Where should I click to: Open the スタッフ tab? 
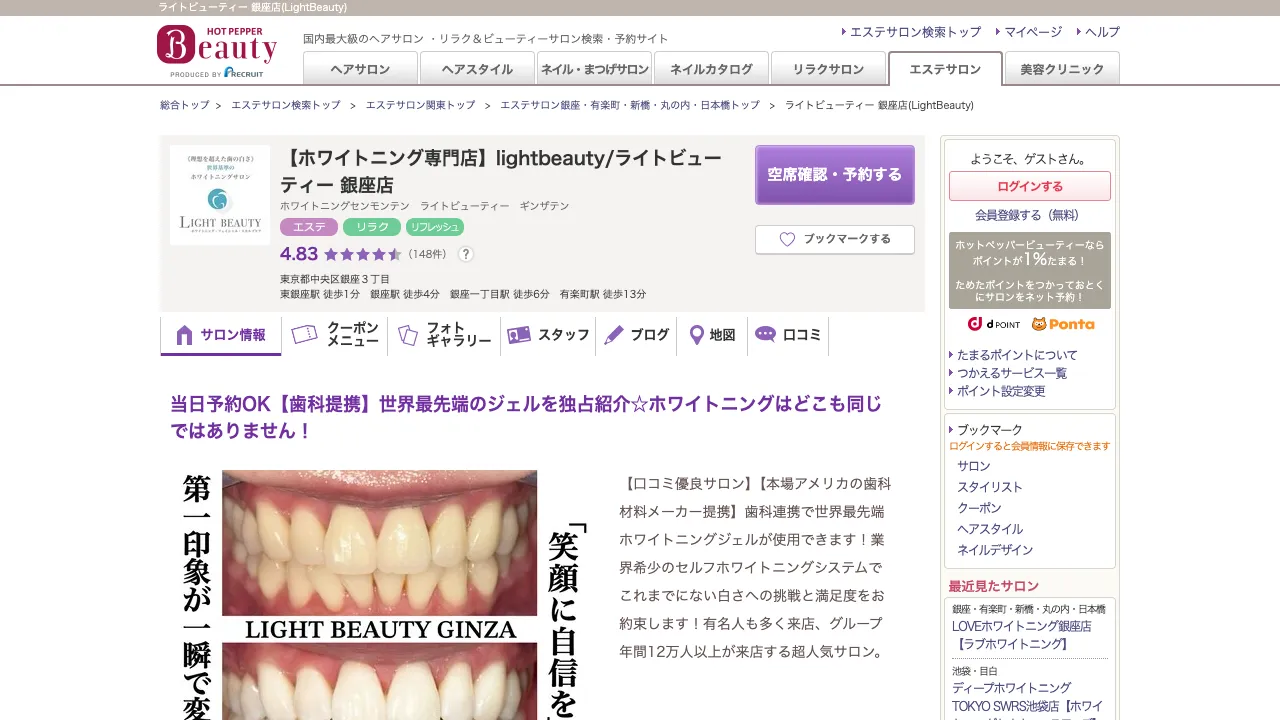click(548, 335)
